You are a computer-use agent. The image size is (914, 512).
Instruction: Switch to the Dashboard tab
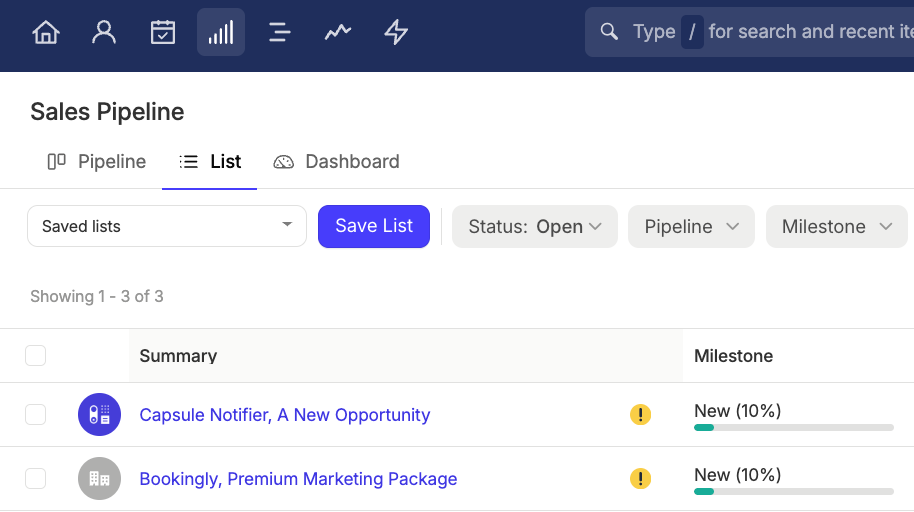(x=337, y=162)
